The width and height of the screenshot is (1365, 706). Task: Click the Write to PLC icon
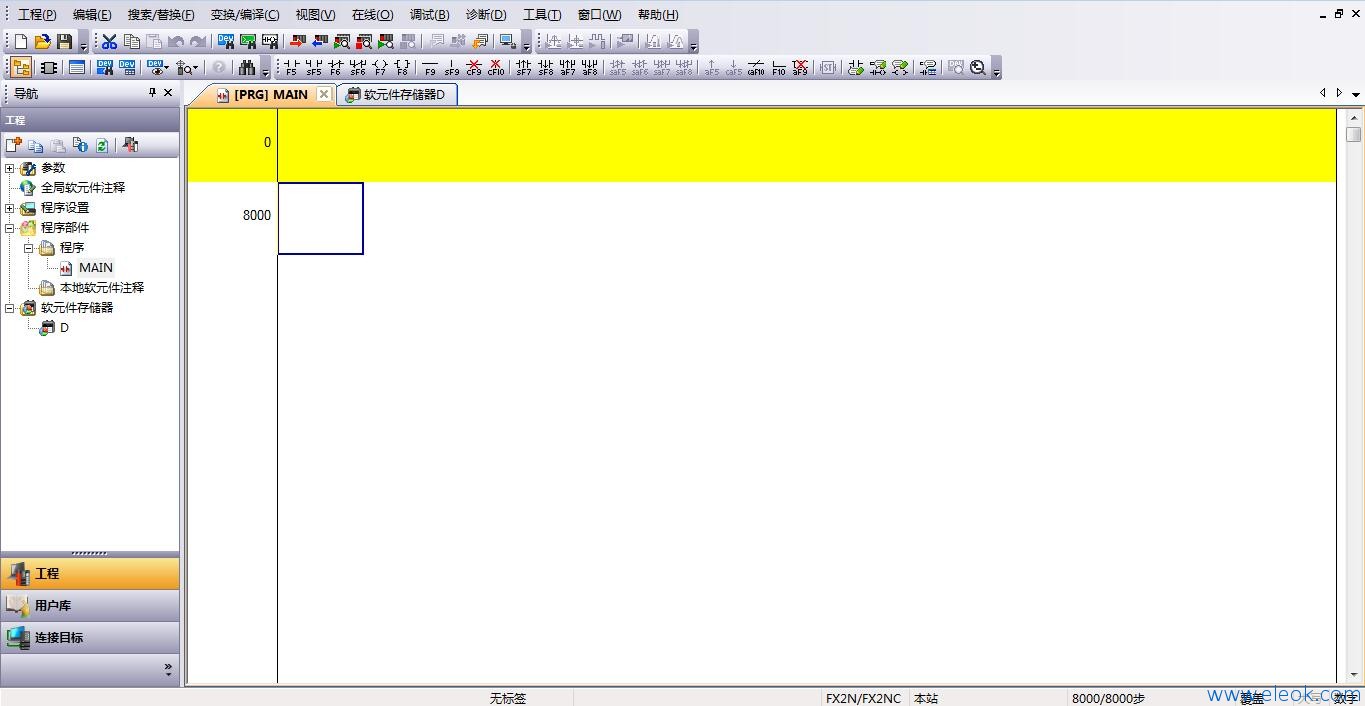[x=297, y=41]
